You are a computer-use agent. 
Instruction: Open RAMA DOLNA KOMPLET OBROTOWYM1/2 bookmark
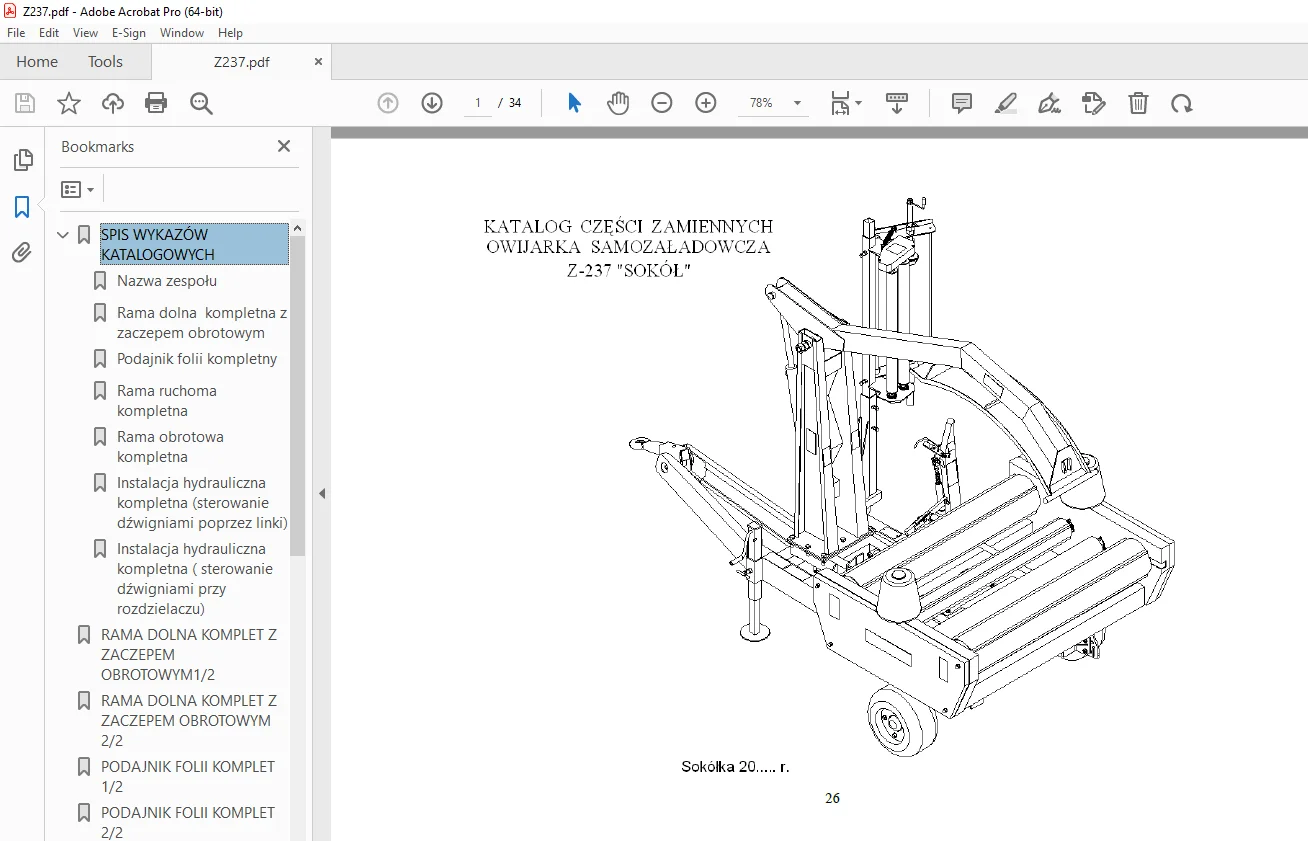189,655
